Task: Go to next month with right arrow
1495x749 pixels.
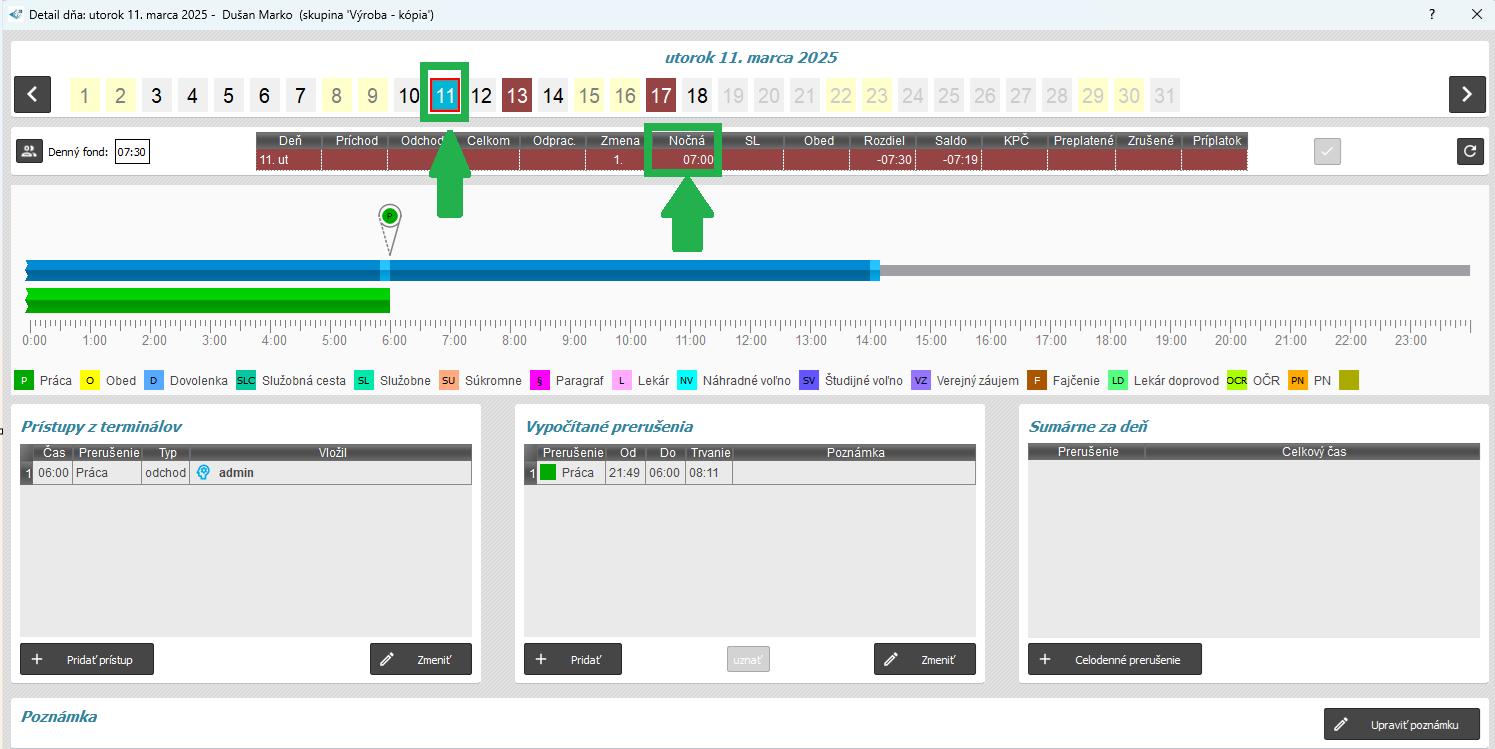Action: point(1466,95)
